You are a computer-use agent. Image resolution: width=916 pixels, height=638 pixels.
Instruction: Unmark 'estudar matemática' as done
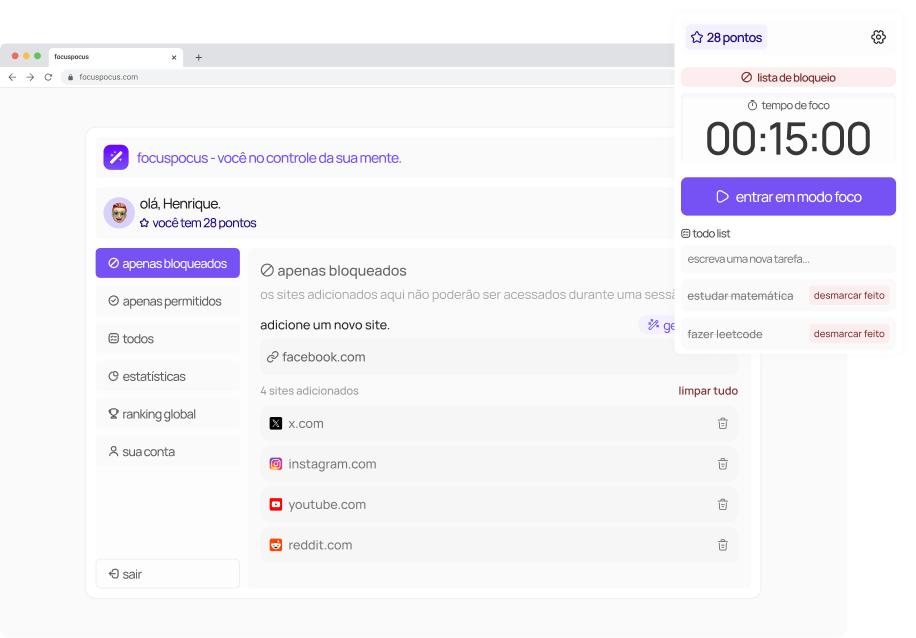point(848,296)
